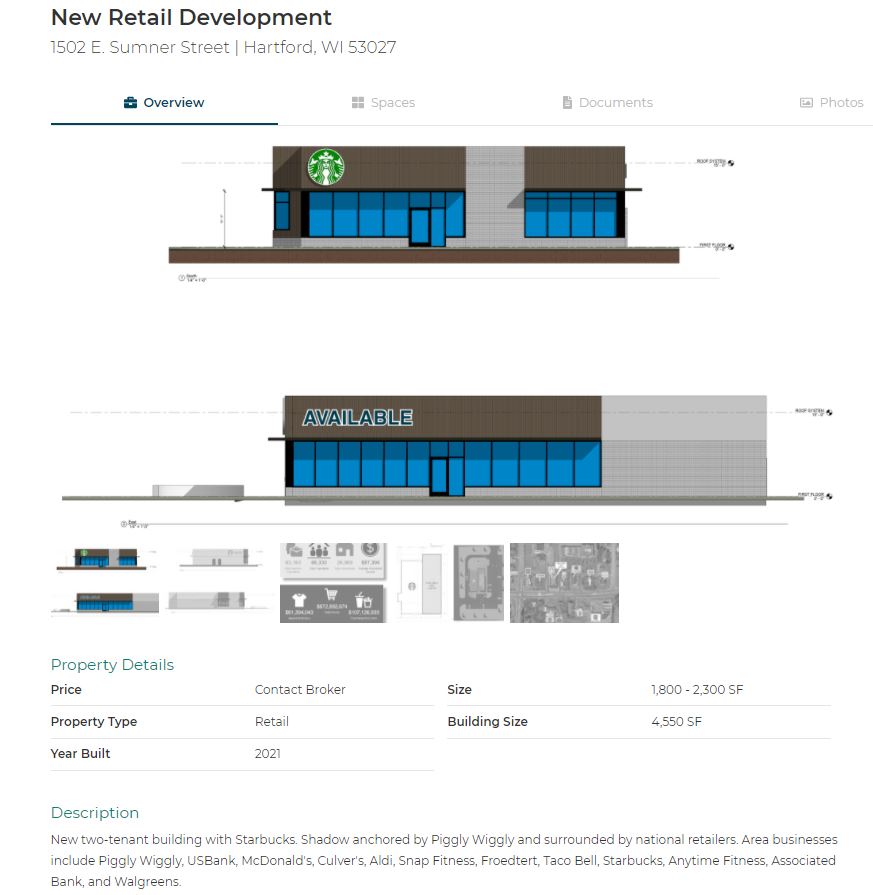Click the 4,550 SF building size value
This screenshot has width=873, height=895.
677,721
